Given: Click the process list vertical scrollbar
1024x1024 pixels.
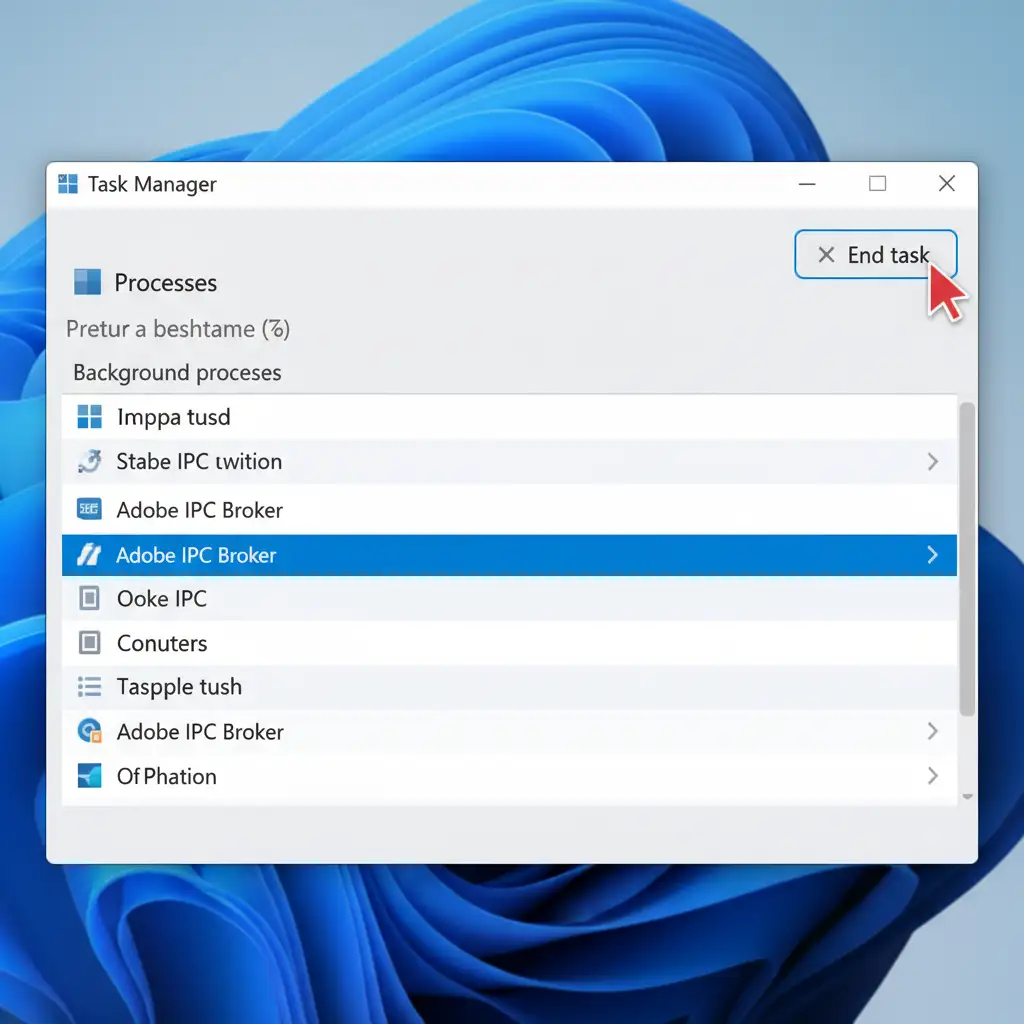Looking at the screenshot, I should 966,560.
